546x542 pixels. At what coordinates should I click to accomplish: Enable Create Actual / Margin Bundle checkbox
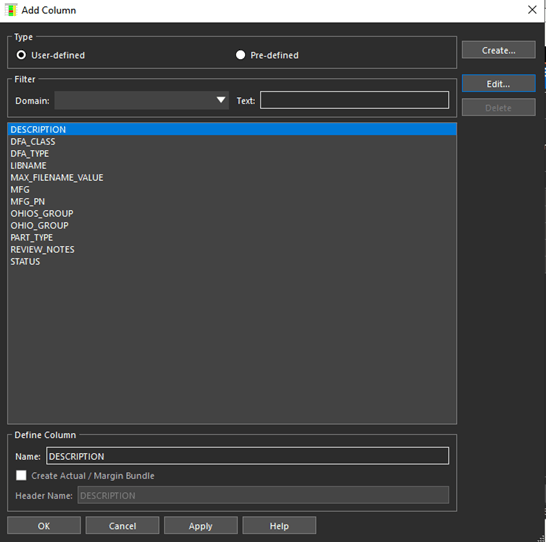[x=21, y=475]
